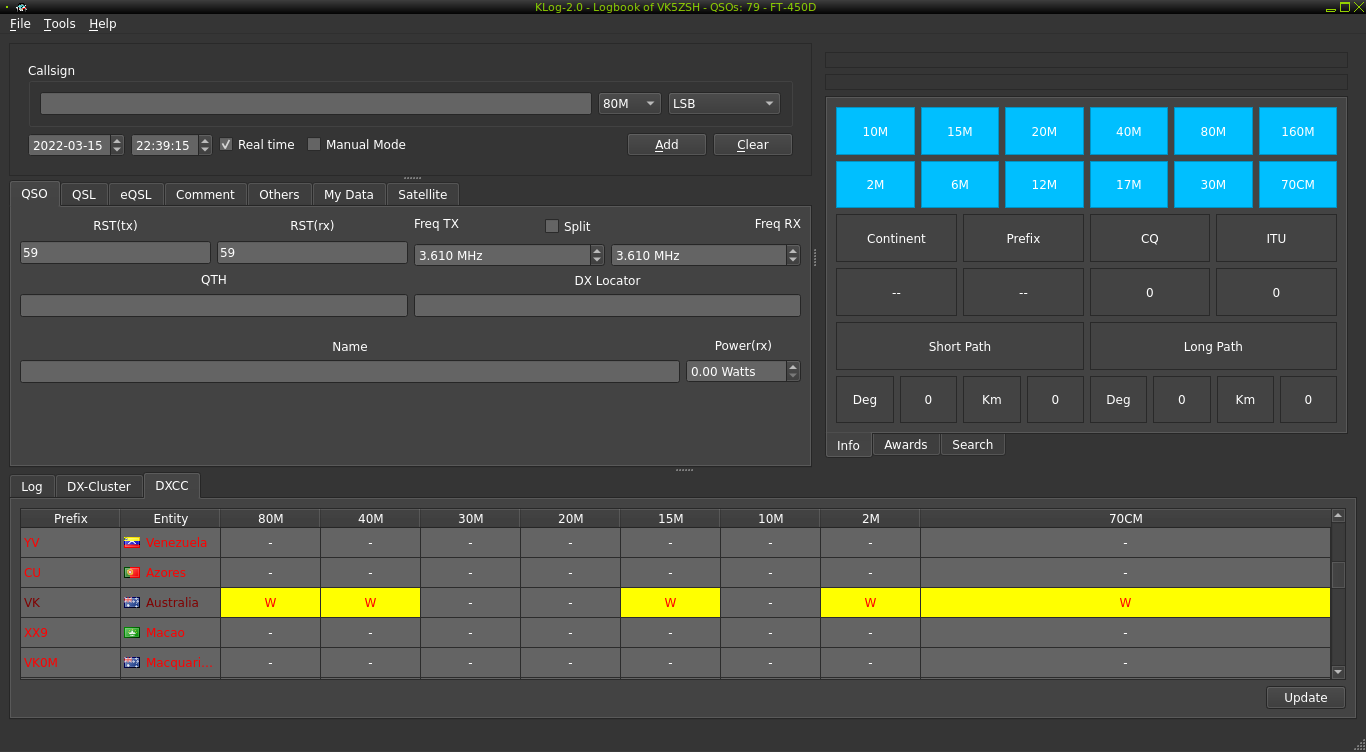
Task: Toggle the Real time checkbox
Action: 226,144
